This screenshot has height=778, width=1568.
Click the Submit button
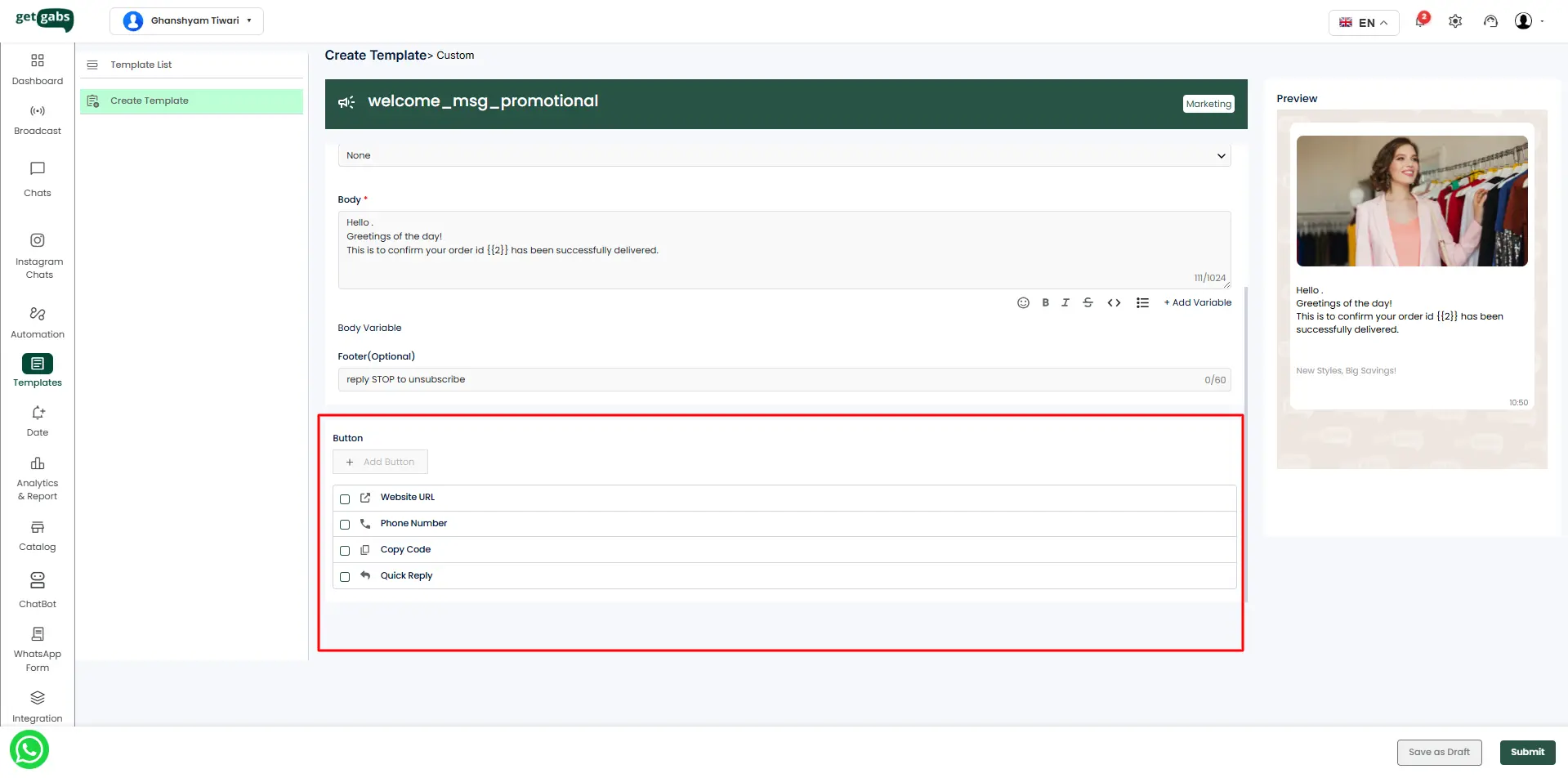(x=1526, y=752)
